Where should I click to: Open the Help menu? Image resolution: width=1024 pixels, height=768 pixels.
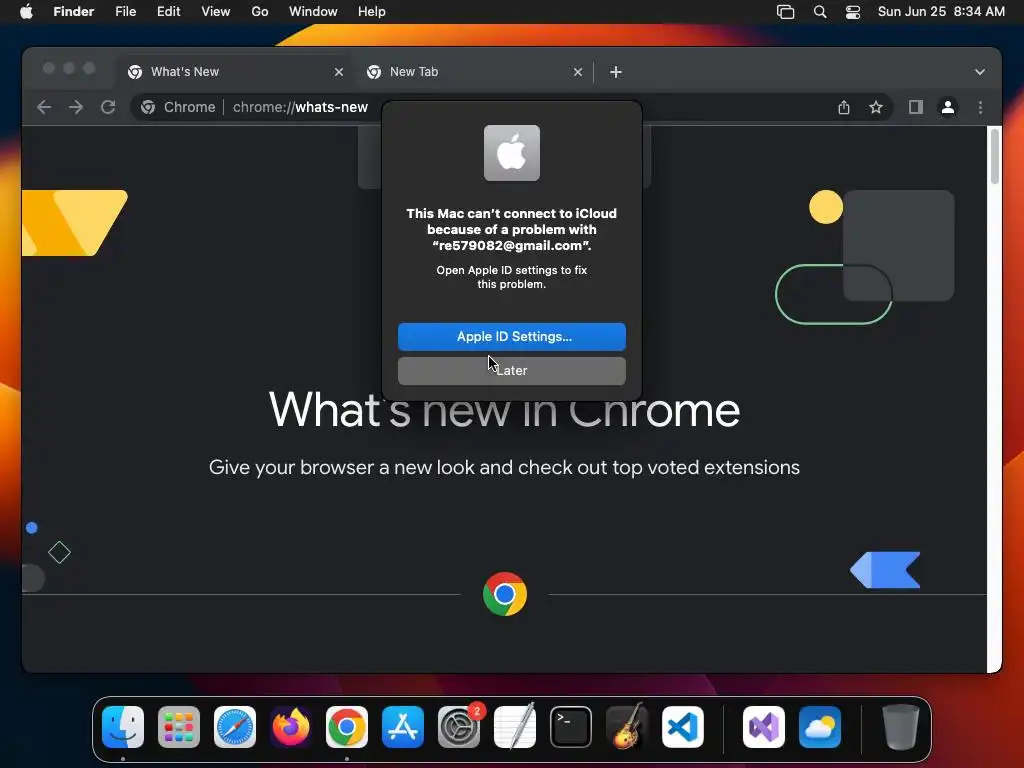(x=372, y=12)
